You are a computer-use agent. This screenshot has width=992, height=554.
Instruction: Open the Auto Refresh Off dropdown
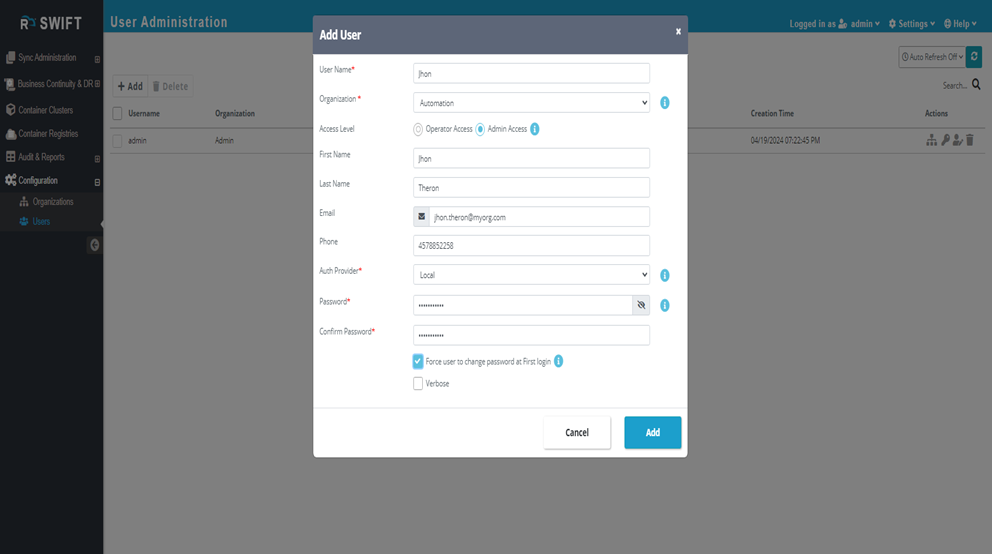(x=932, y=57)
